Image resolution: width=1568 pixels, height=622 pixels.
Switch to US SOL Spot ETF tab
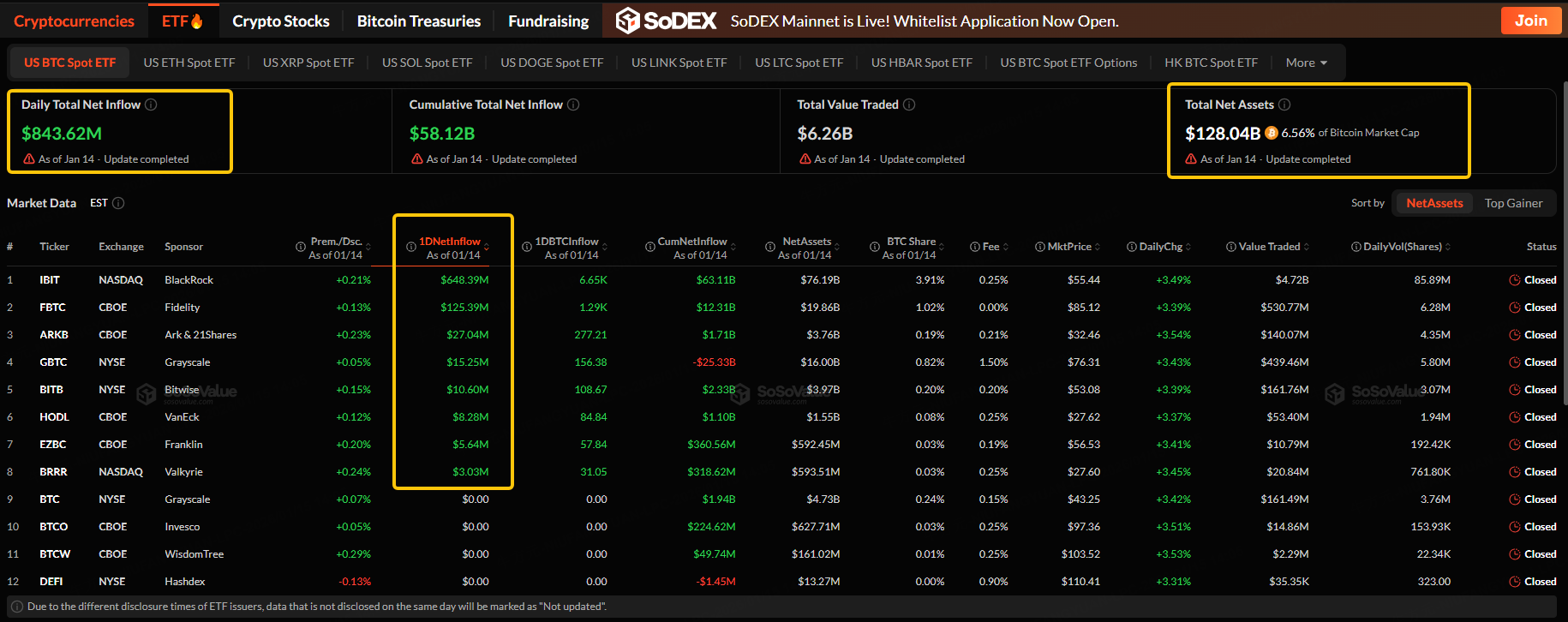pos(428,63)
